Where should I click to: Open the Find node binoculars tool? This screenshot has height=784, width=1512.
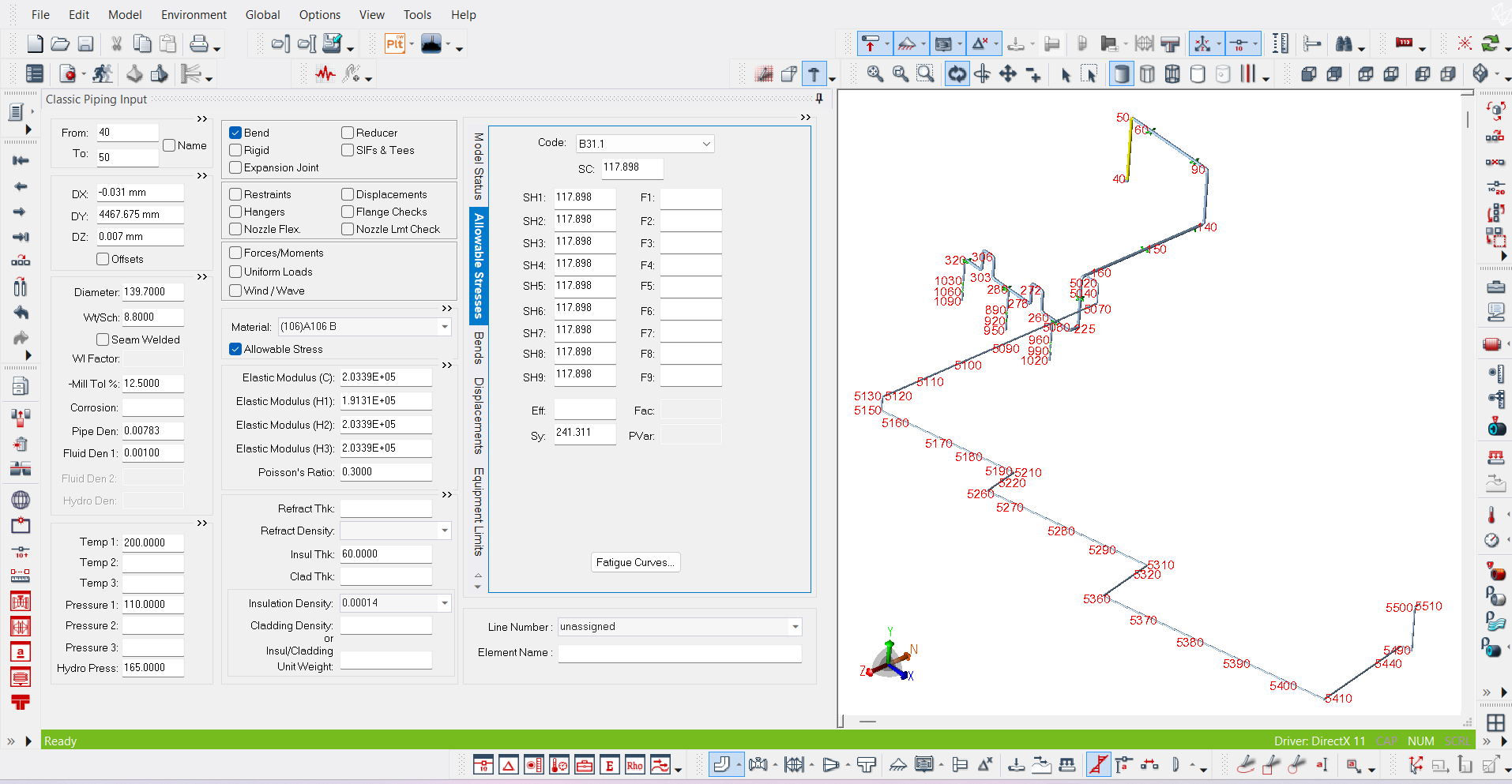[x=1345, y=44]
